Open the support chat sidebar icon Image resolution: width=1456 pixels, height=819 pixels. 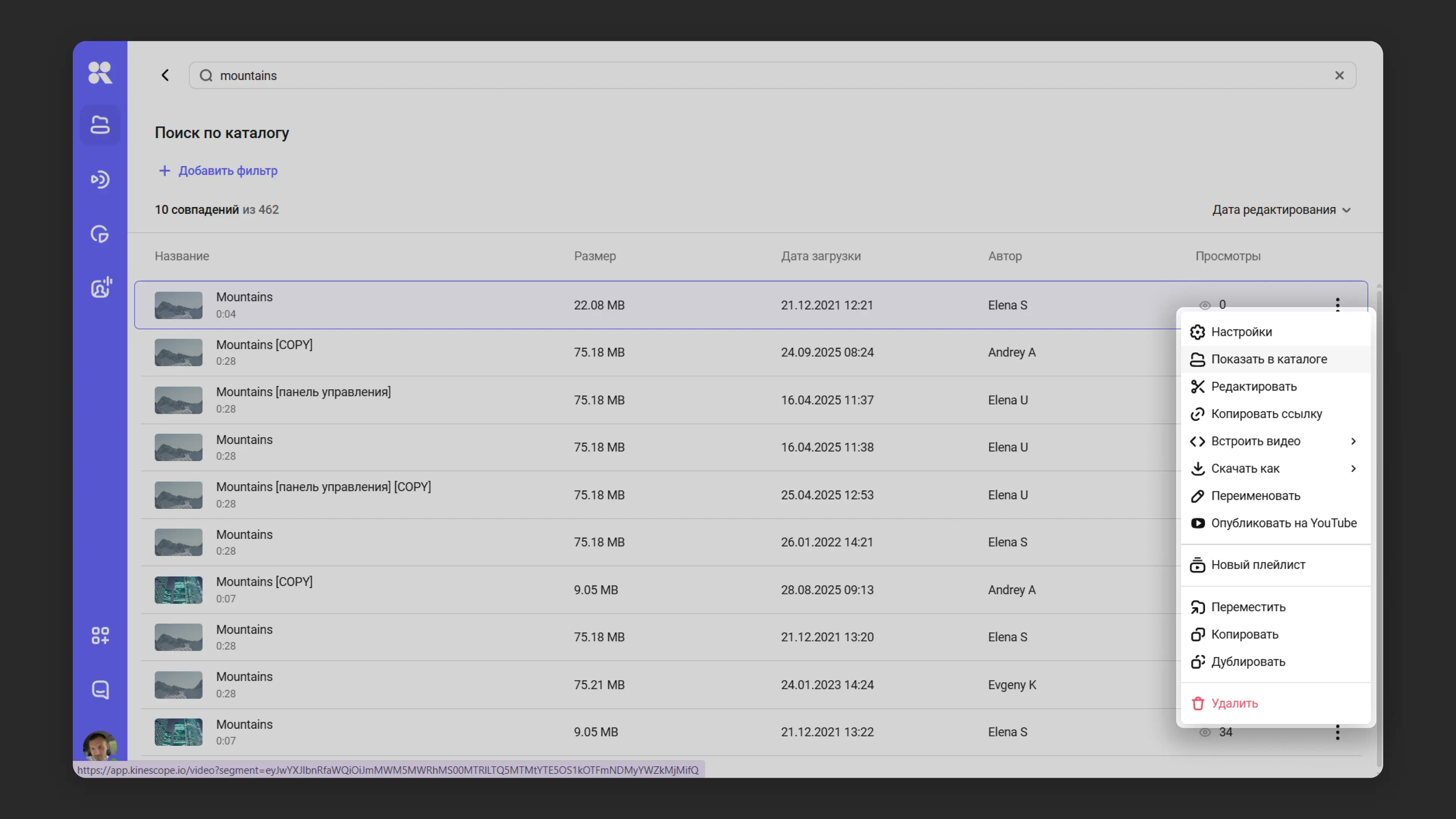point(100,690)
